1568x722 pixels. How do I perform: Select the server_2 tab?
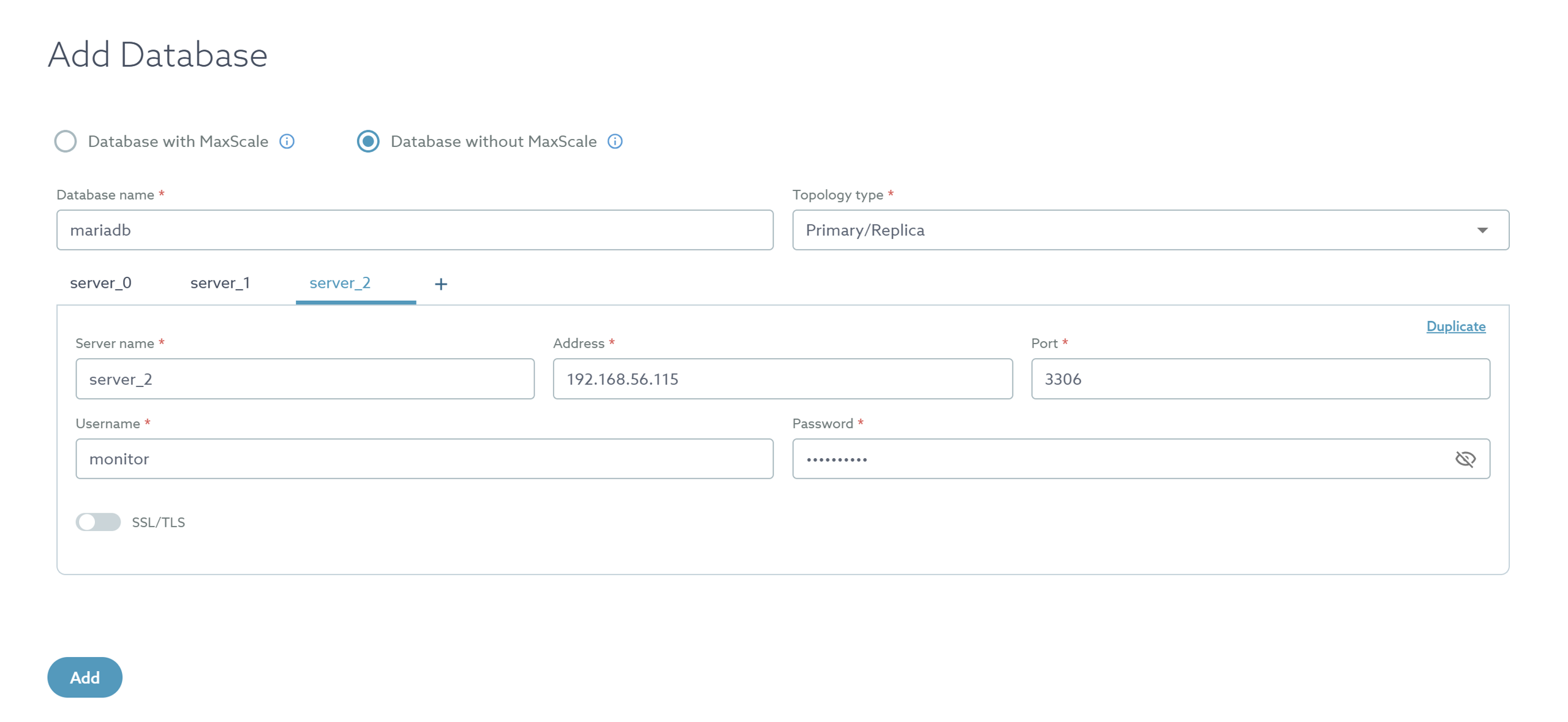pos(340,283)
